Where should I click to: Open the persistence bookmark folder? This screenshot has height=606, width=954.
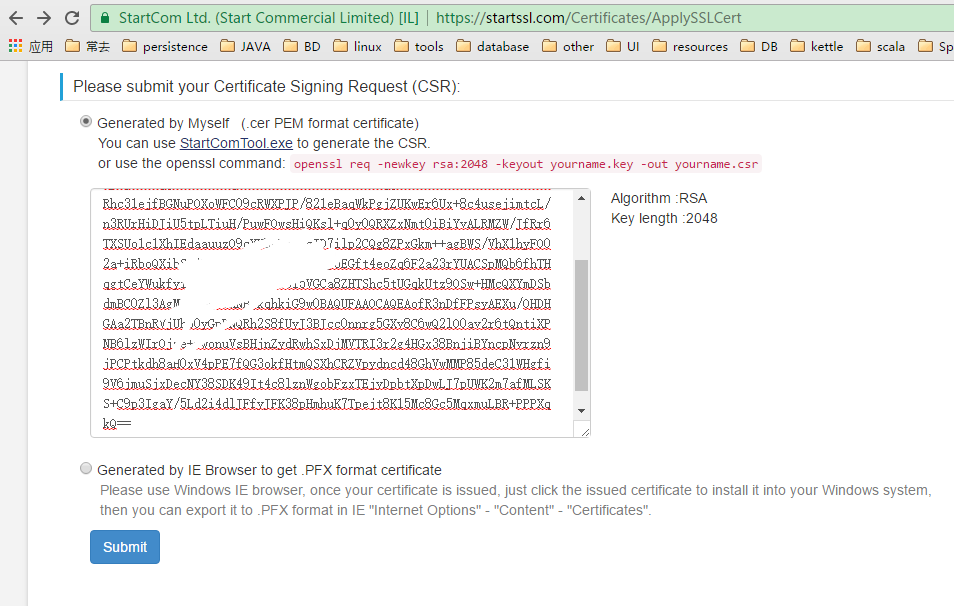165,46
